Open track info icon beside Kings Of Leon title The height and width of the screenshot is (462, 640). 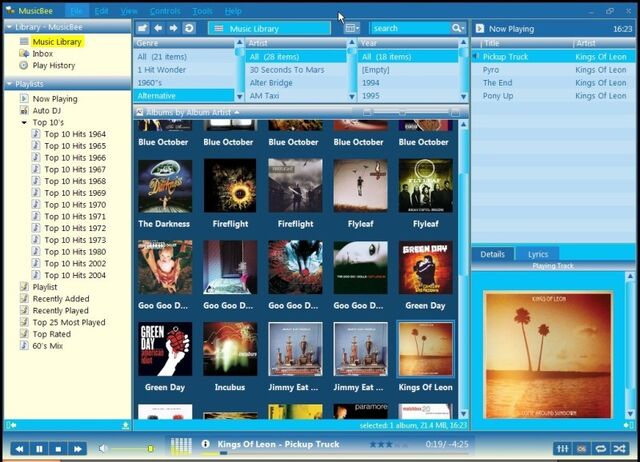point(205,444)
